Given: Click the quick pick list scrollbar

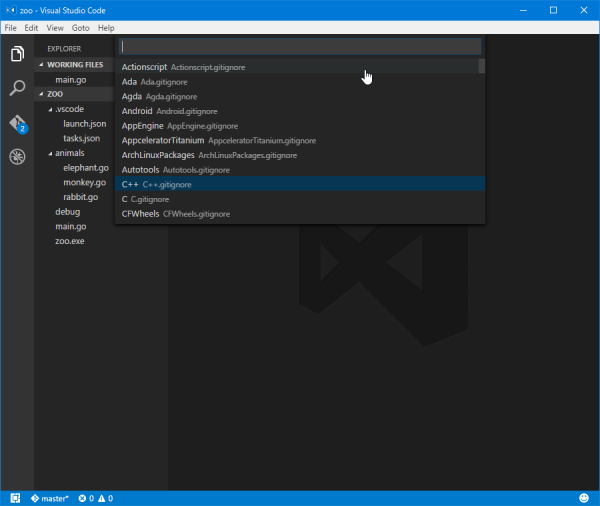Looking at the screenshot, I should [482, 66].
